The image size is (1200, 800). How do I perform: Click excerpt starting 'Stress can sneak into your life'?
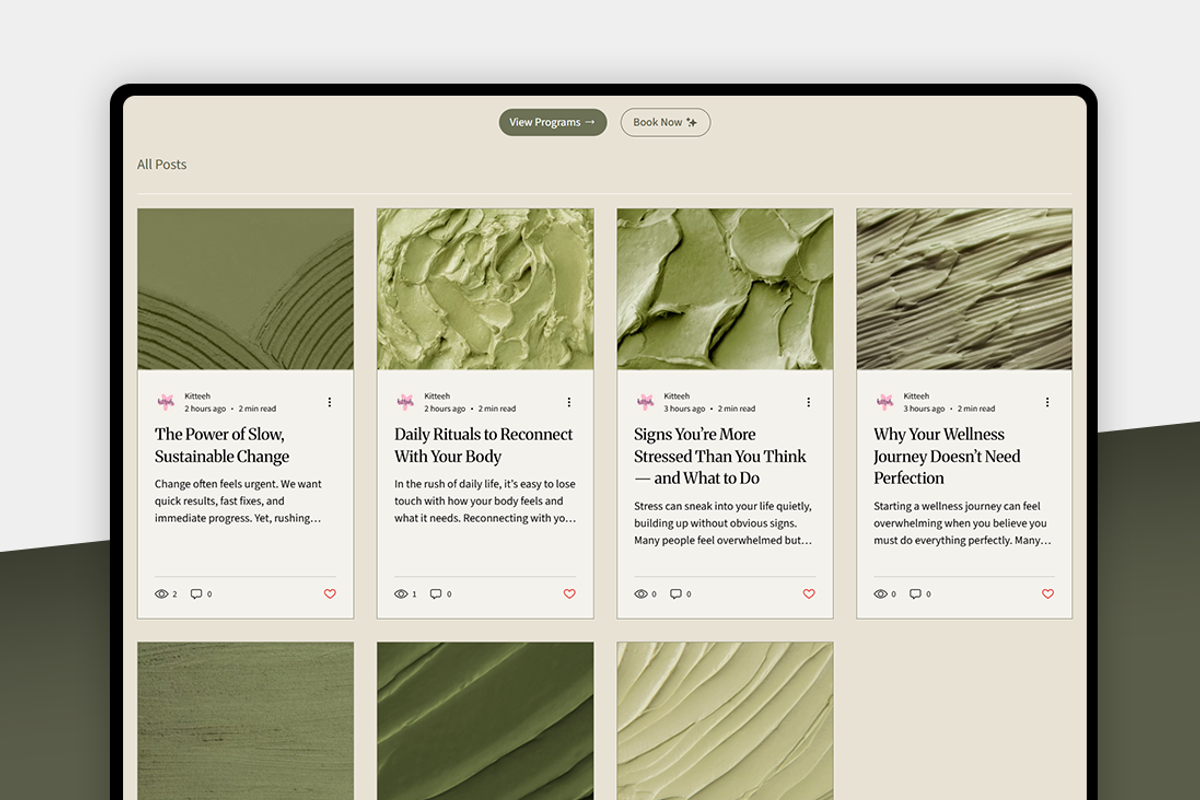tap(723, 523)
